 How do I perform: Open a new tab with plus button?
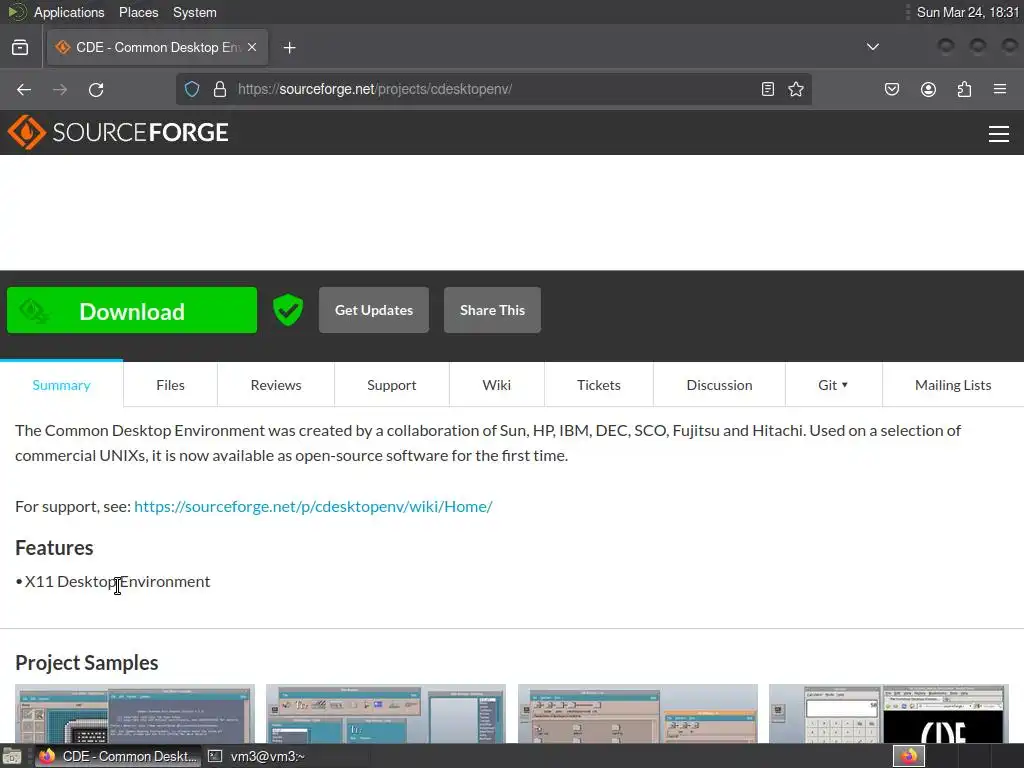point(289,48)
